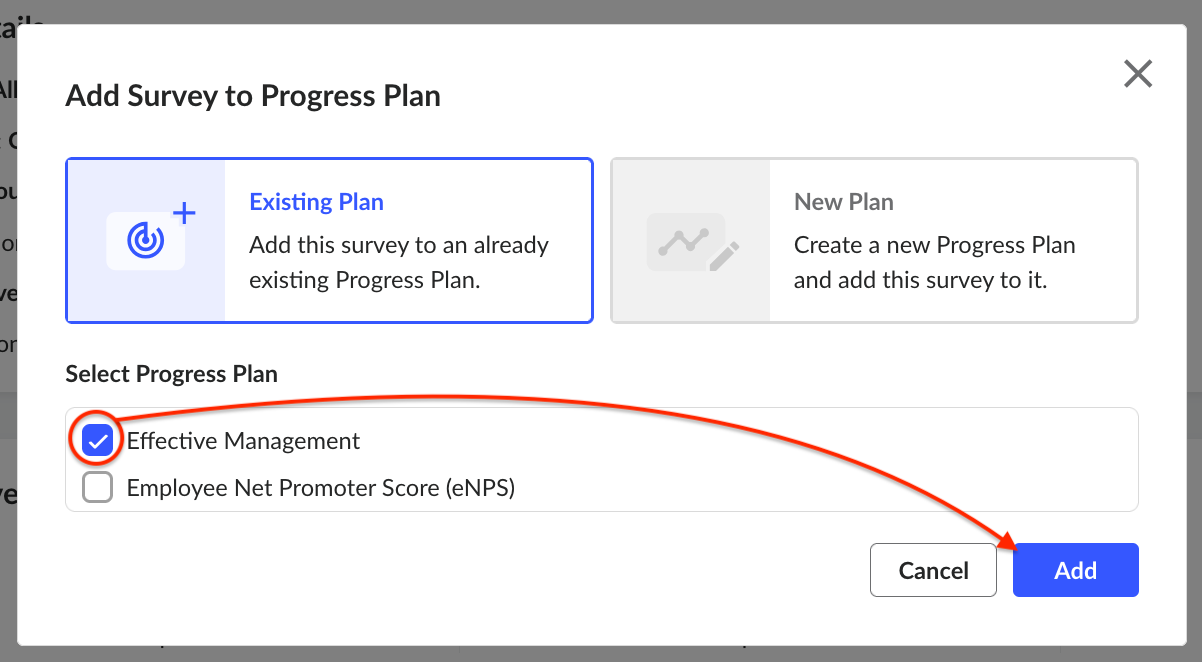
Task: Click the Add button
Action: (x=1076, y=570)
